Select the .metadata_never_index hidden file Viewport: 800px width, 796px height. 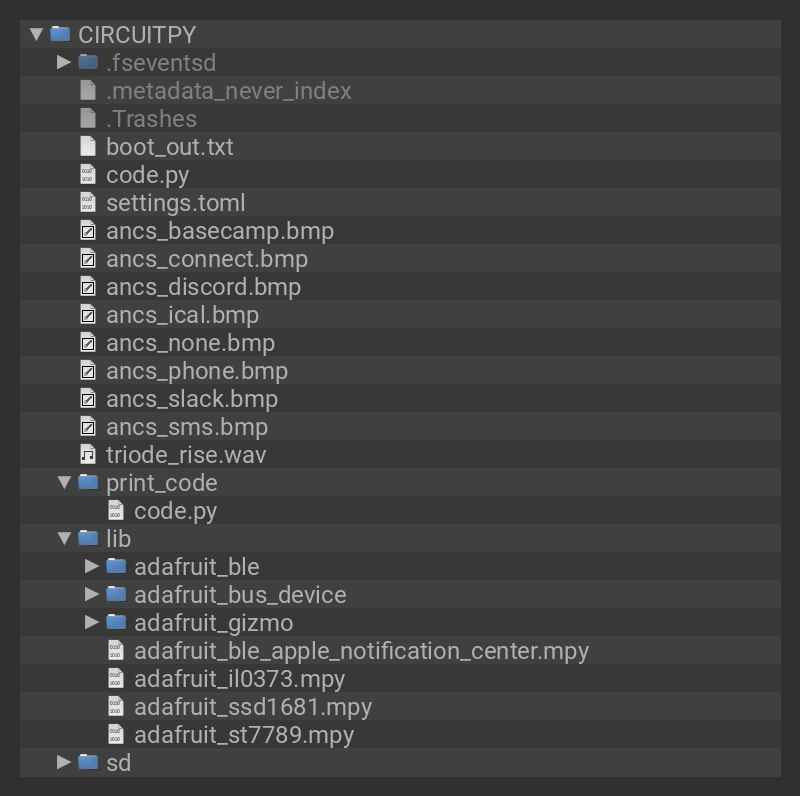228,91
